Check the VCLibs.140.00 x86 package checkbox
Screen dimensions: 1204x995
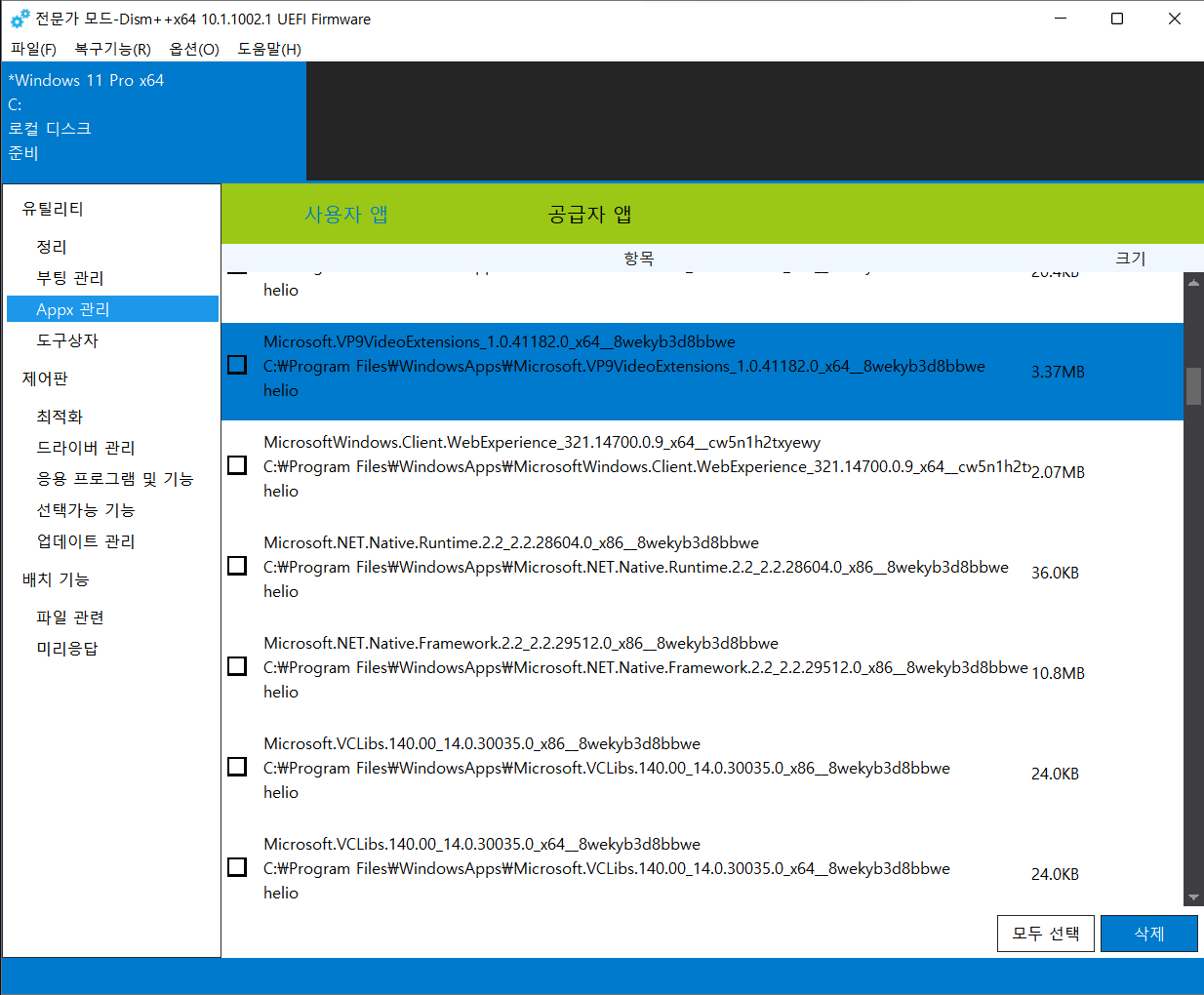click(237, 767)
